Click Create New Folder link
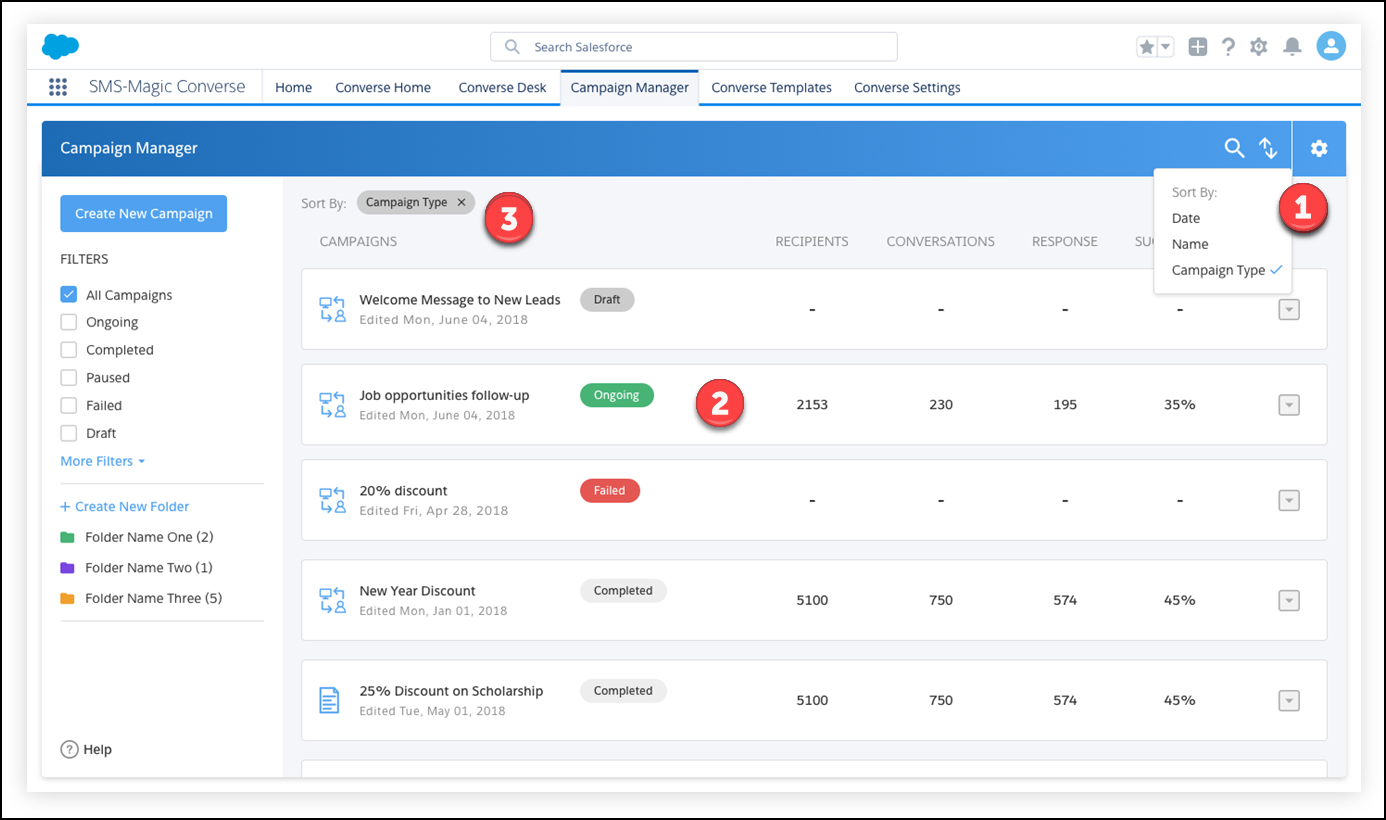This screenshot has width=1386, height=820. click(x=125, y=507)
